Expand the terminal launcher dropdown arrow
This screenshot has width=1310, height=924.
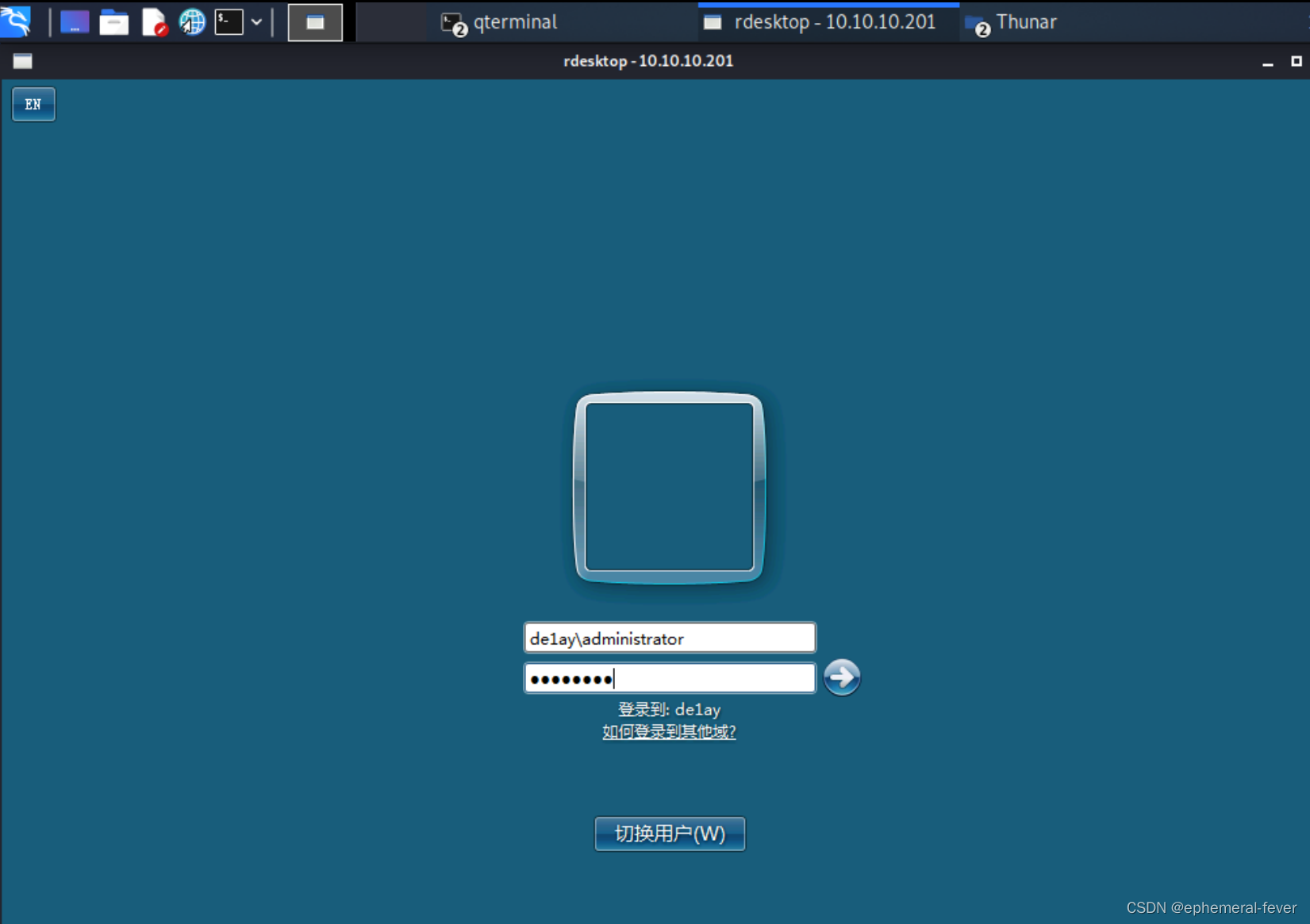click(257, 22)
